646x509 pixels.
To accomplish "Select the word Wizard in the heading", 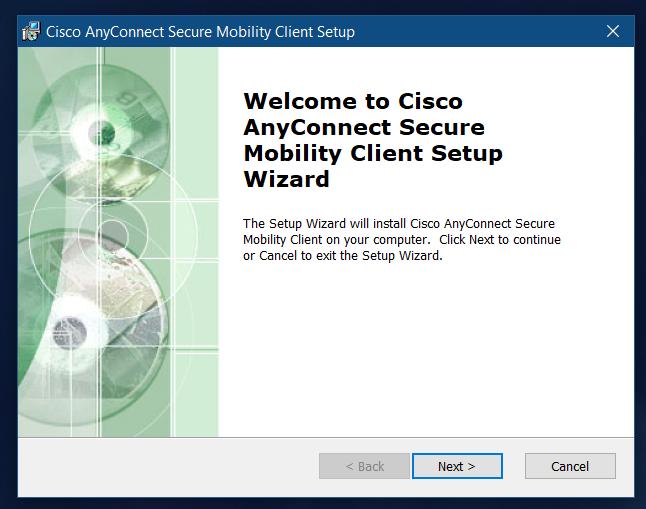I will 287,179.
